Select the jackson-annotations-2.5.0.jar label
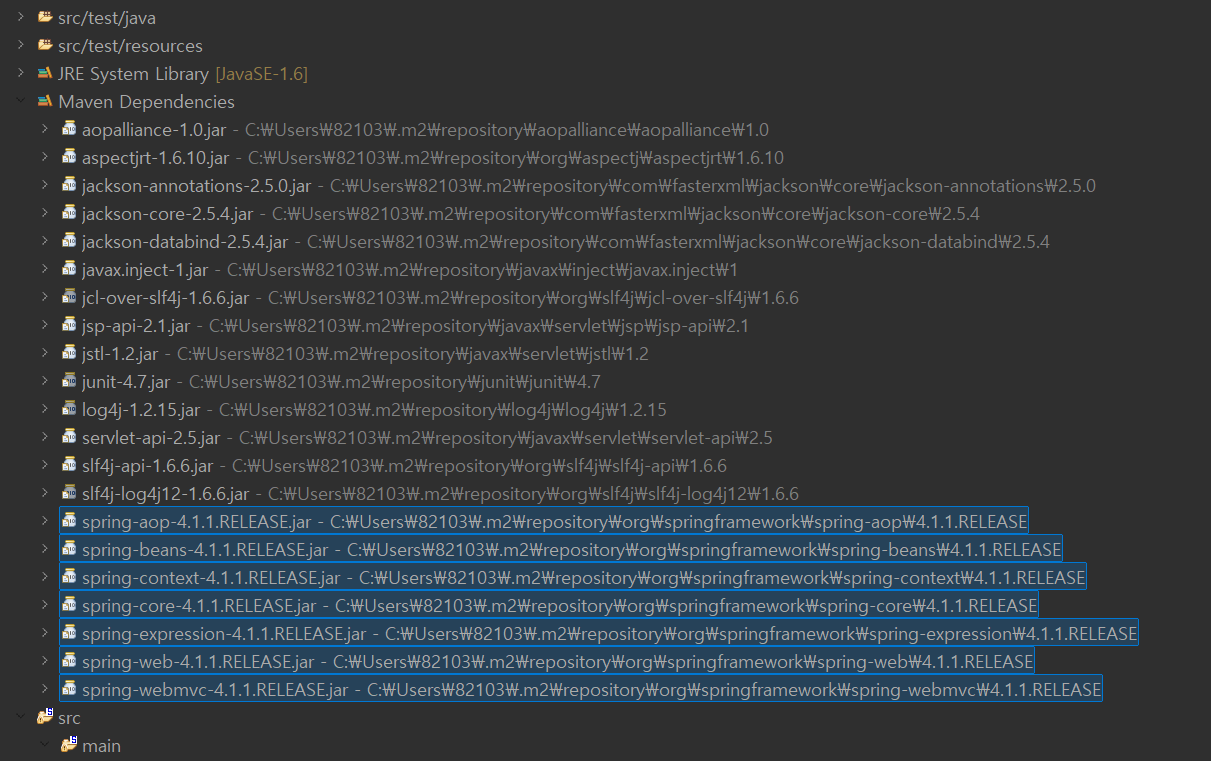1211x761 pixels. click(x=197, y=186)
